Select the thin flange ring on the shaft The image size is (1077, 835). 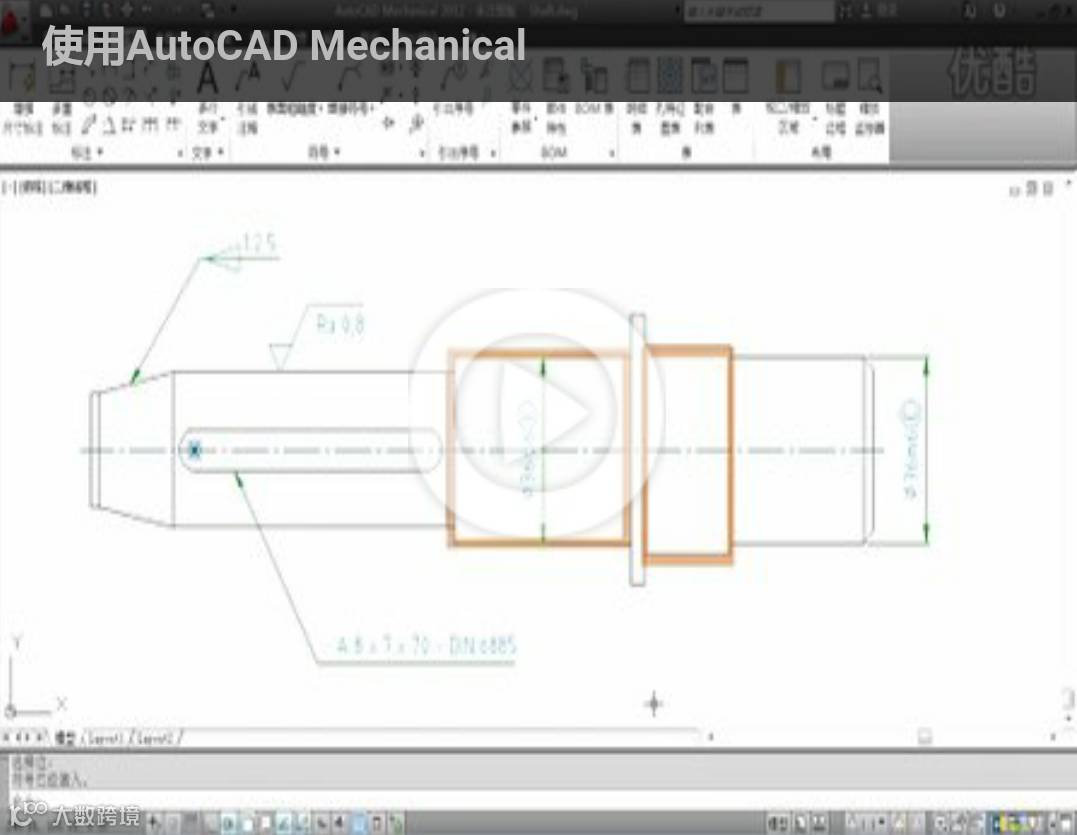(637, 450)
